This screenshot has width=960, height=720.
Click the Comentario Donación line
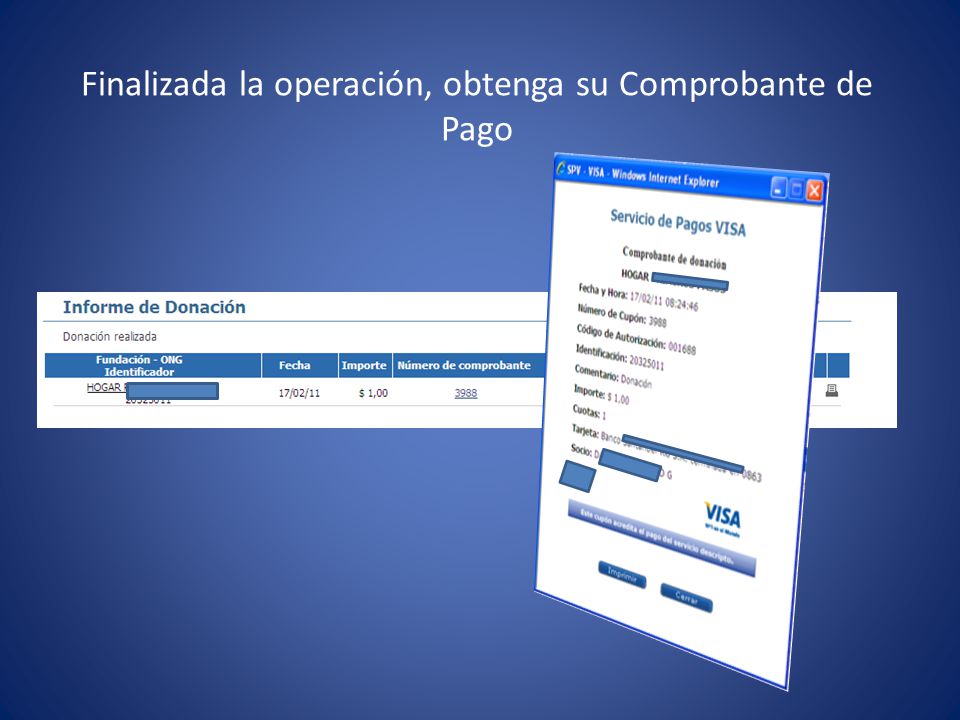[613, 377]
